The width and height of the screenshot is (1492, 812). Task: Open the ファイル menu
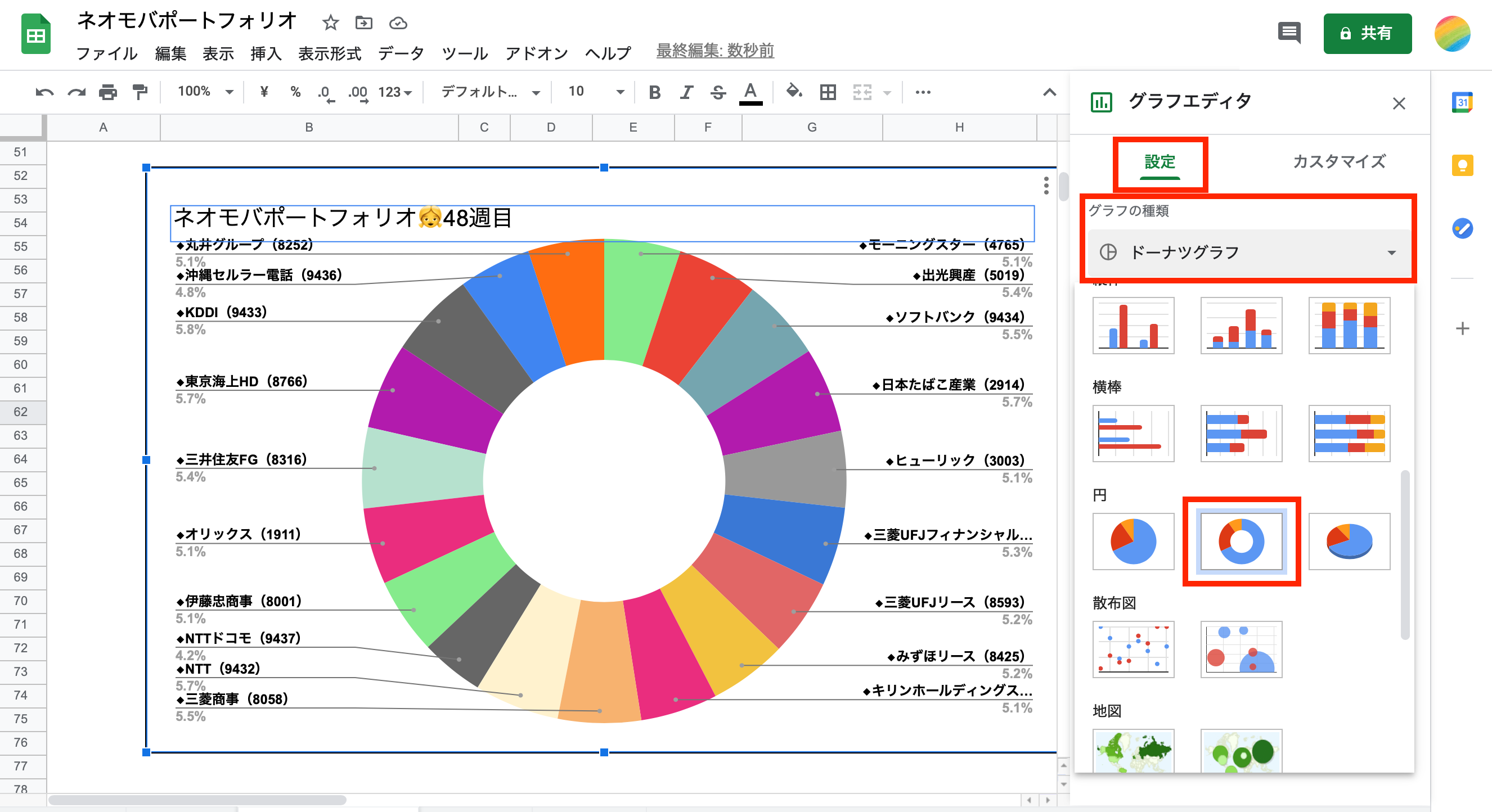click(107, 53)
